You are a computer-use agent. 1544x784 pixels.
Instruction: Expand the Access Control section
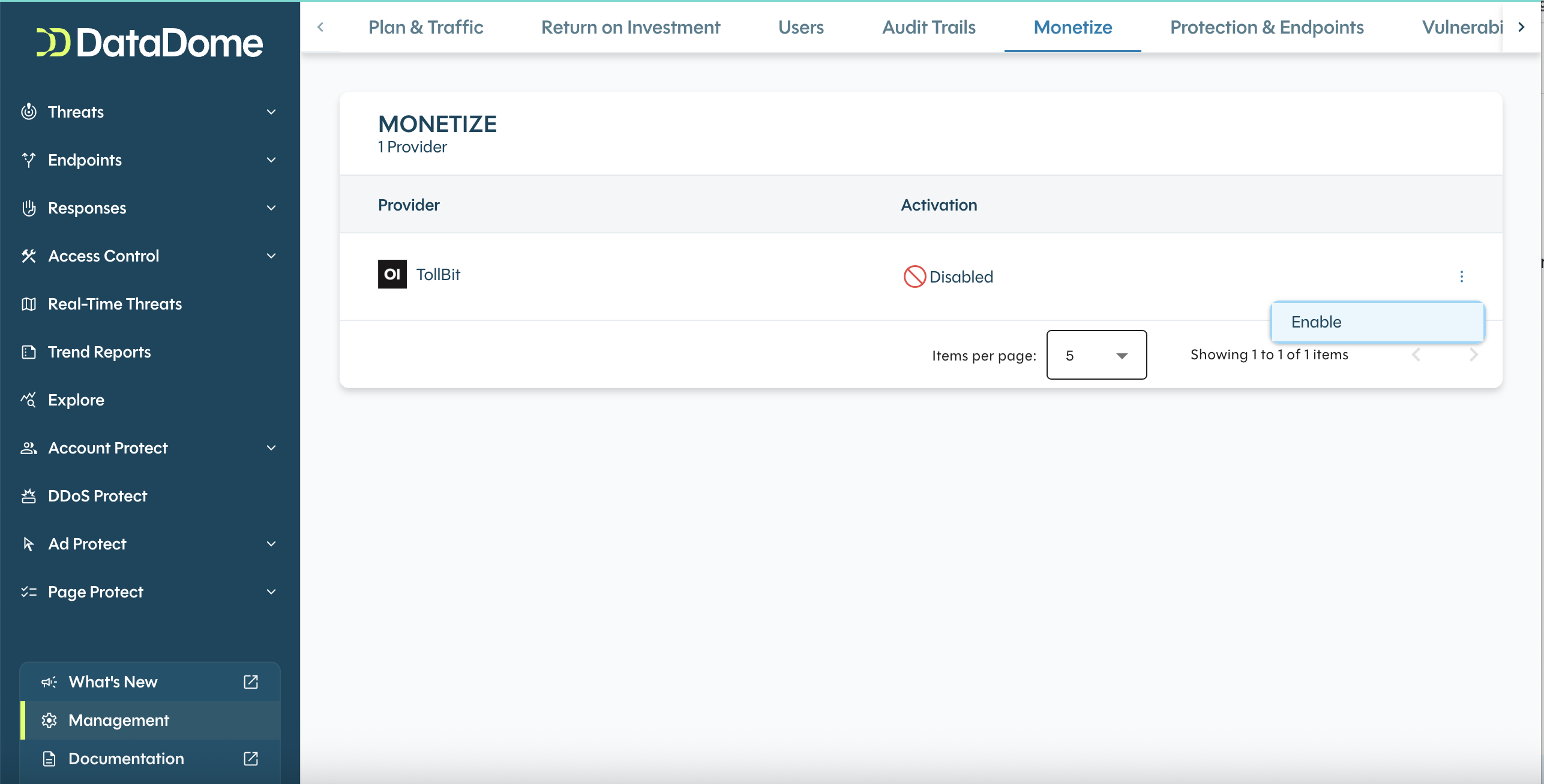point(271,256)
